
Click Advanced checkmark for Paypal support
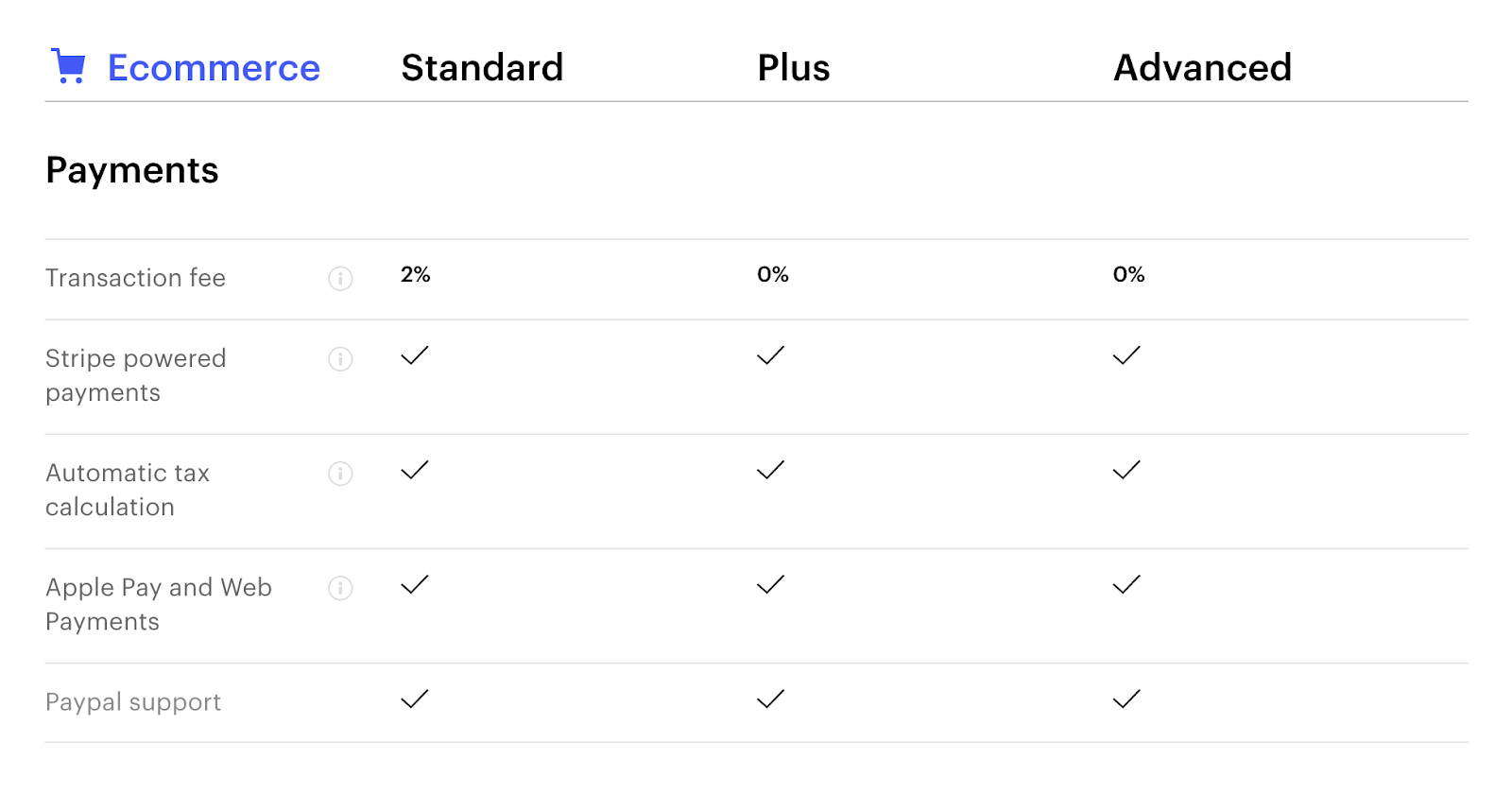1126,699
